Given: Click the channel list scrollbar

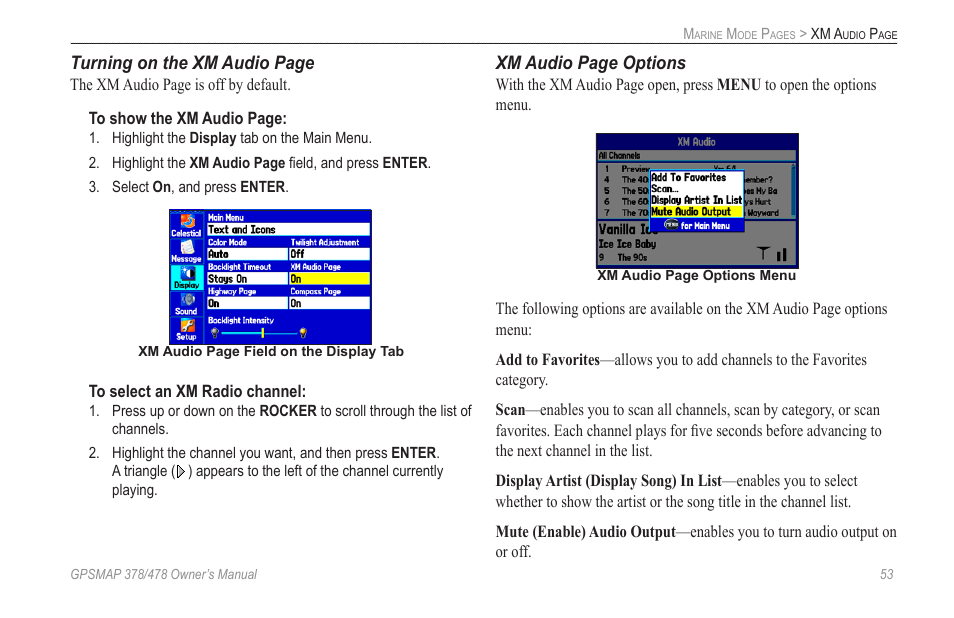Looking at the screenshot, I should [793, 190].
